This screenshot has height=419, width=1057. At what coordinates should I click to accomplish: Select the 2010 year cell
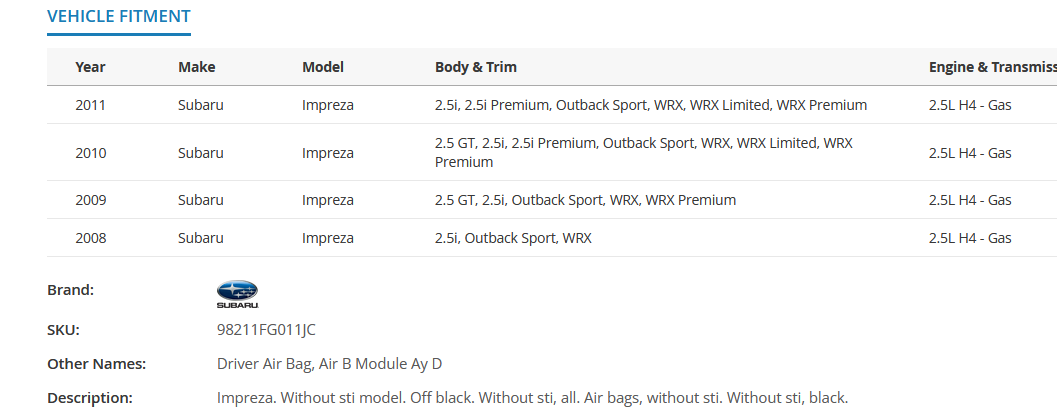(91, 153)
